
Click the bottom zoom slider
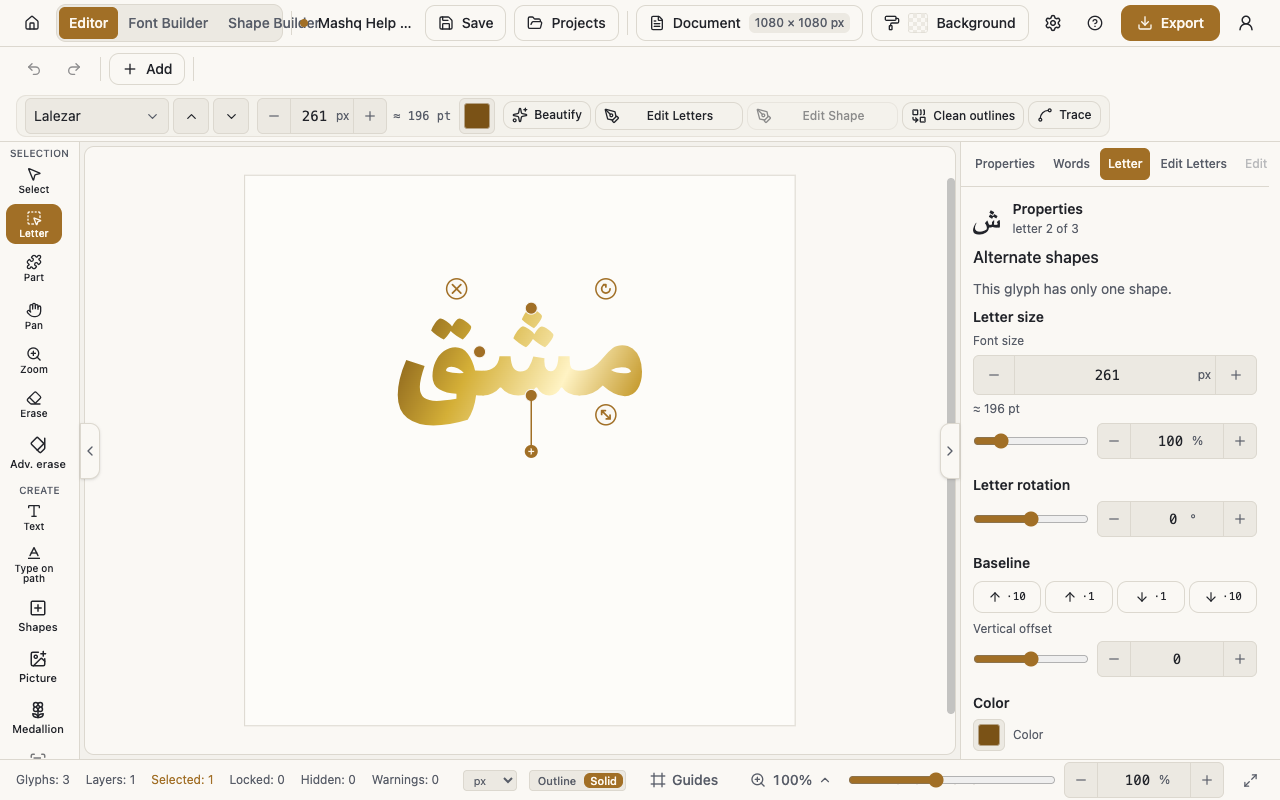tap(951, 780)
